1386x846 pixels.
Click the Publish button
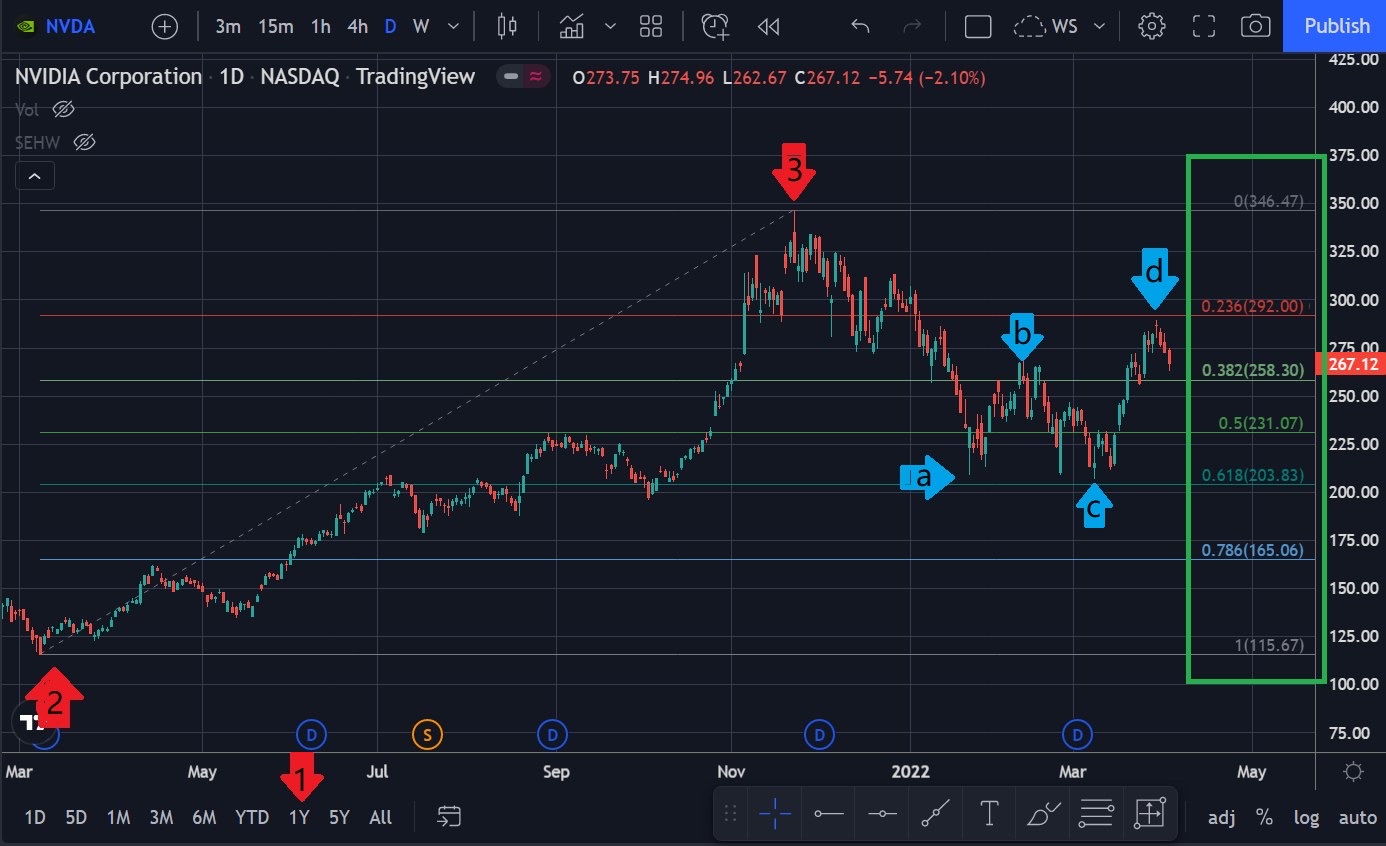click(1337, 26)
